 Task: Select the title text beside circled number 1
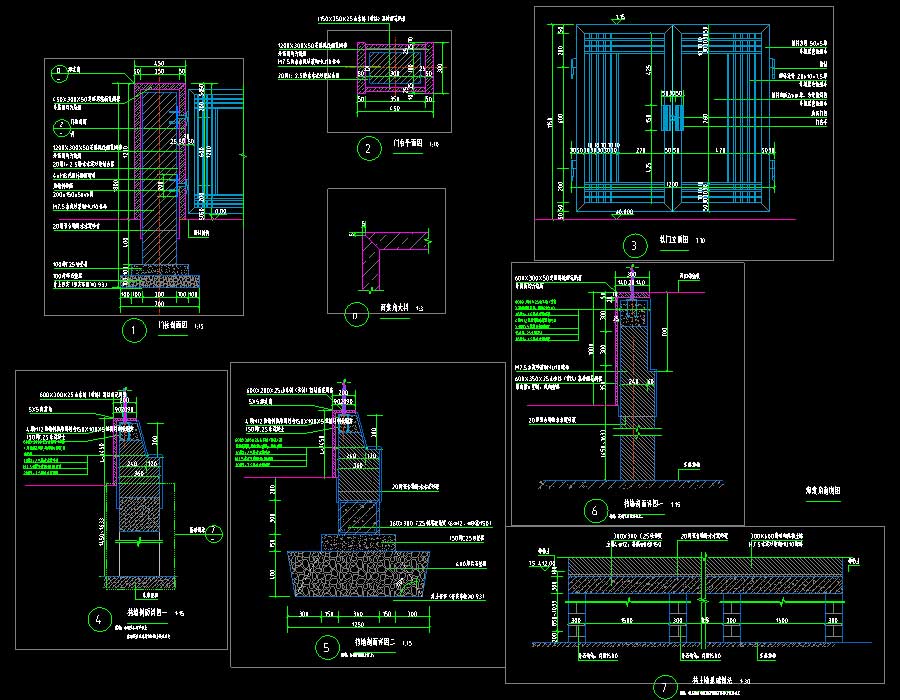tap(173, 325)
